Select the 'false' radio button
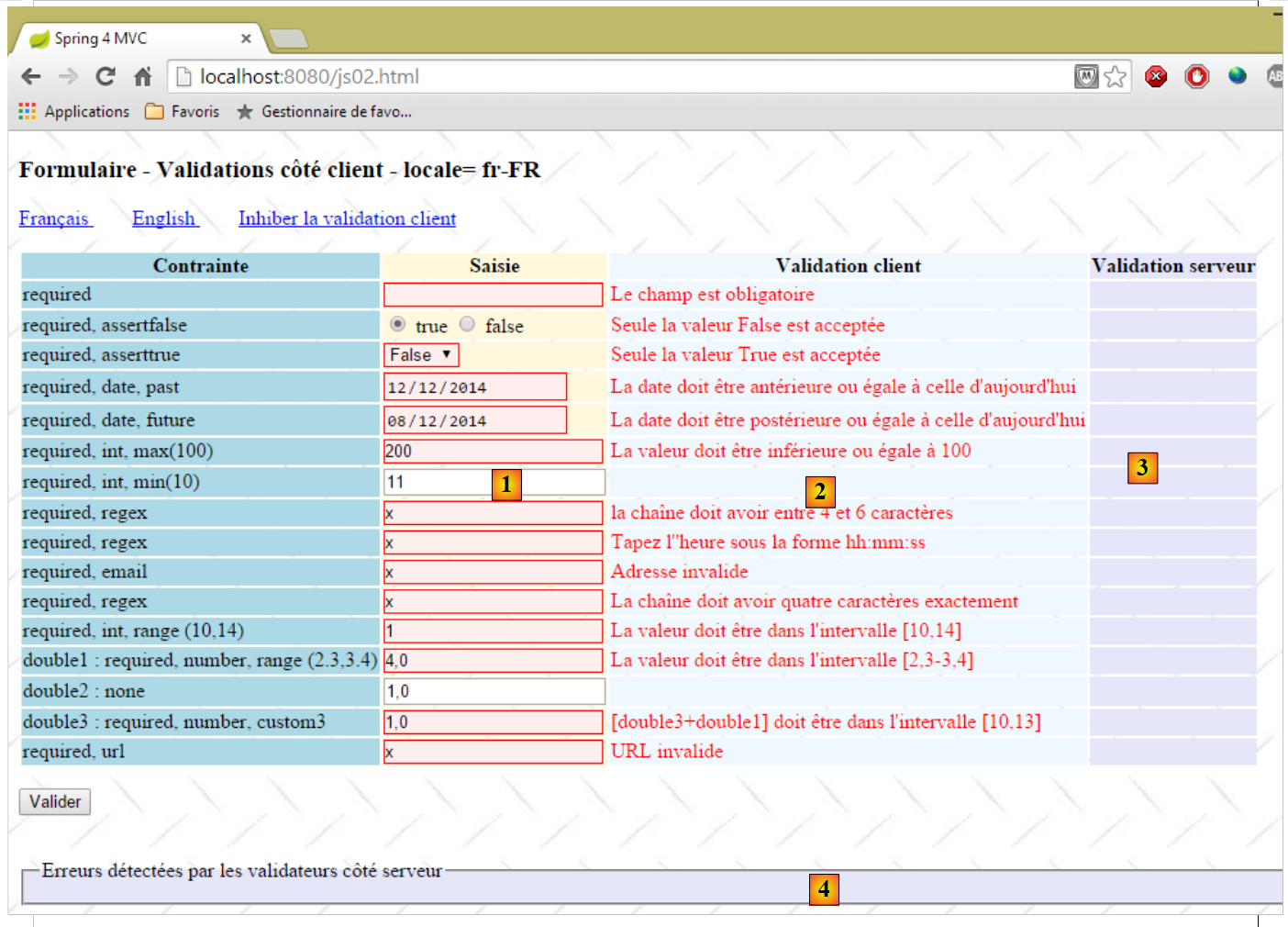 [x=468, y=324]
